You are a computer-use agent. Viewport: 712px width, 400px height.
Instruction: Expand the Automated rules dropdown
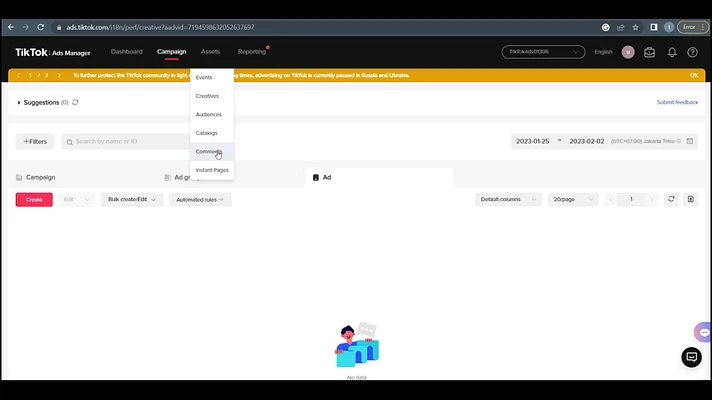tap(200, 199)
